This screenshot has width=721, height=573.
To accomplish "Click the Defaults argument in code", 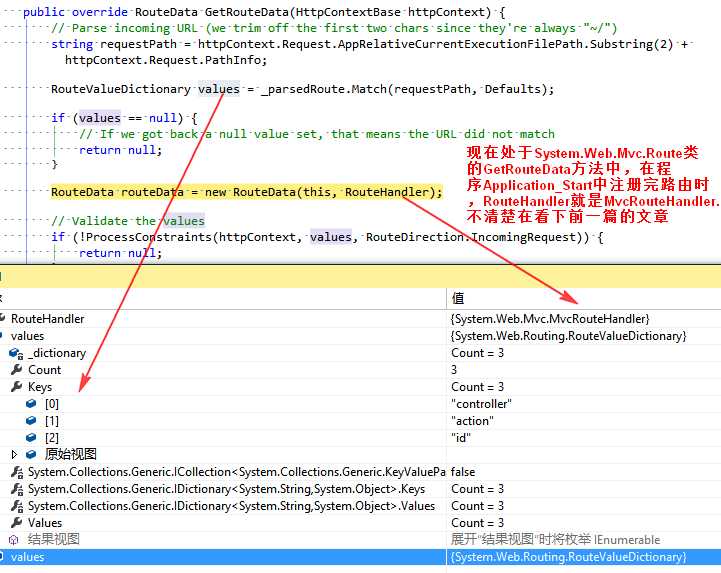I will [513, 89].
